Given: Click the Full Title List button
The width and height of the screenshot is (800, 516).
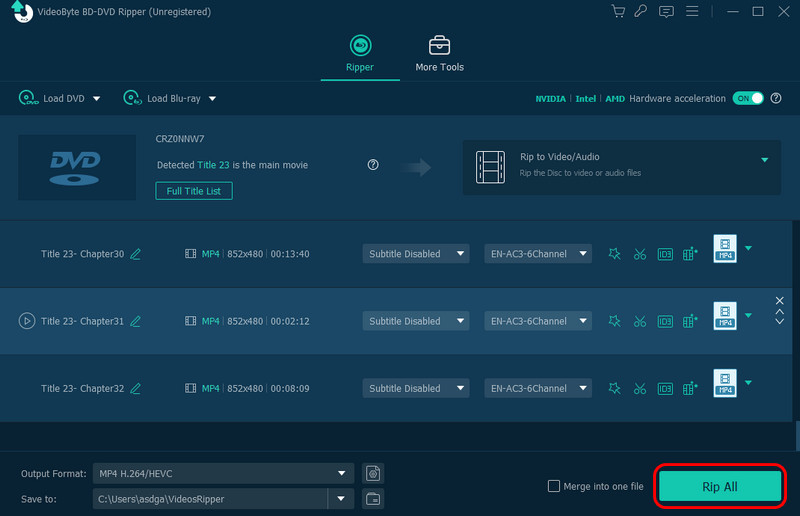Looking at the screenshot, I should pos(194,190).
